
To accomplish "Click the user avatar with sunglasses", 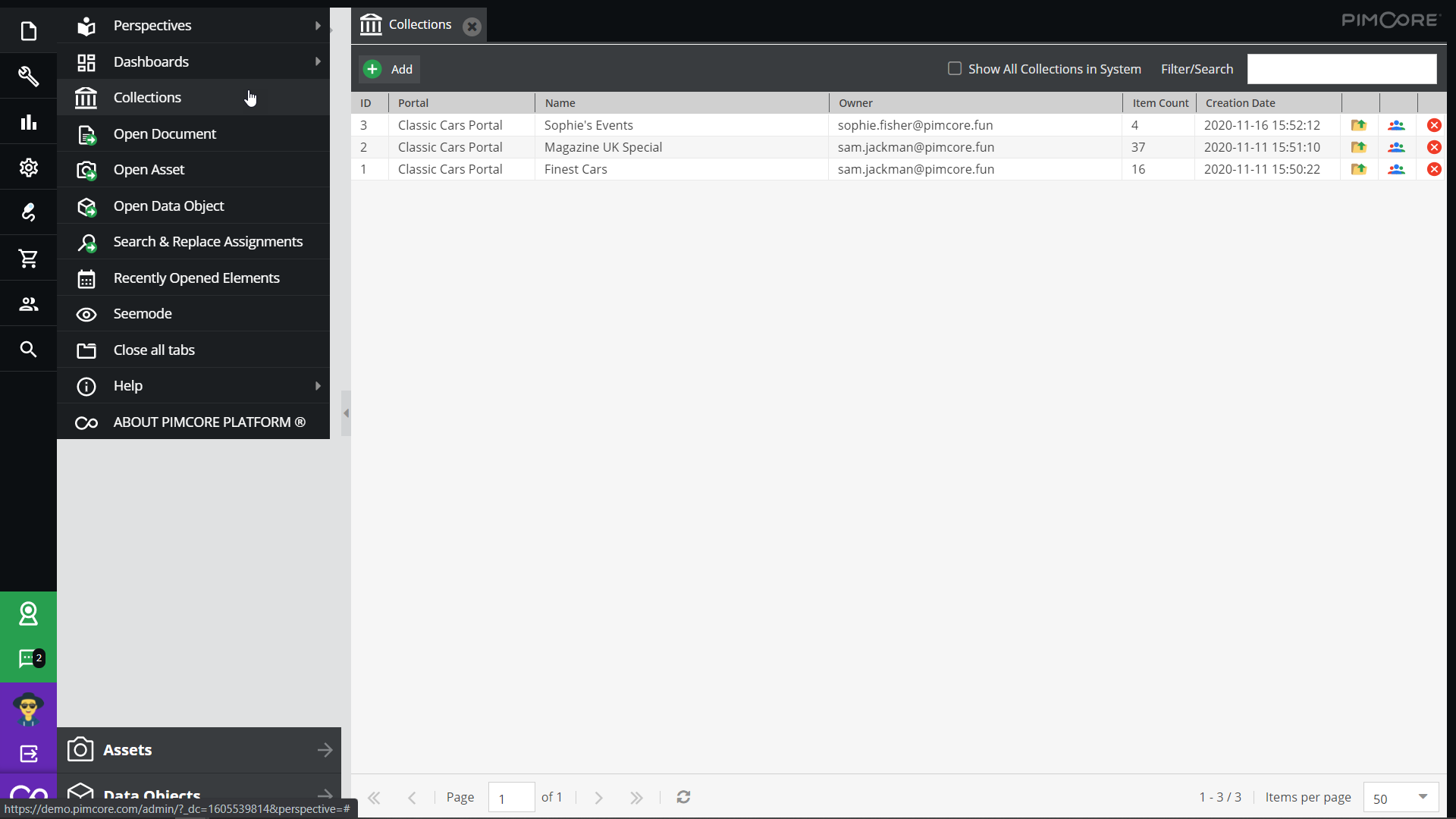I will pyautogui.click(x=28, y=709).
